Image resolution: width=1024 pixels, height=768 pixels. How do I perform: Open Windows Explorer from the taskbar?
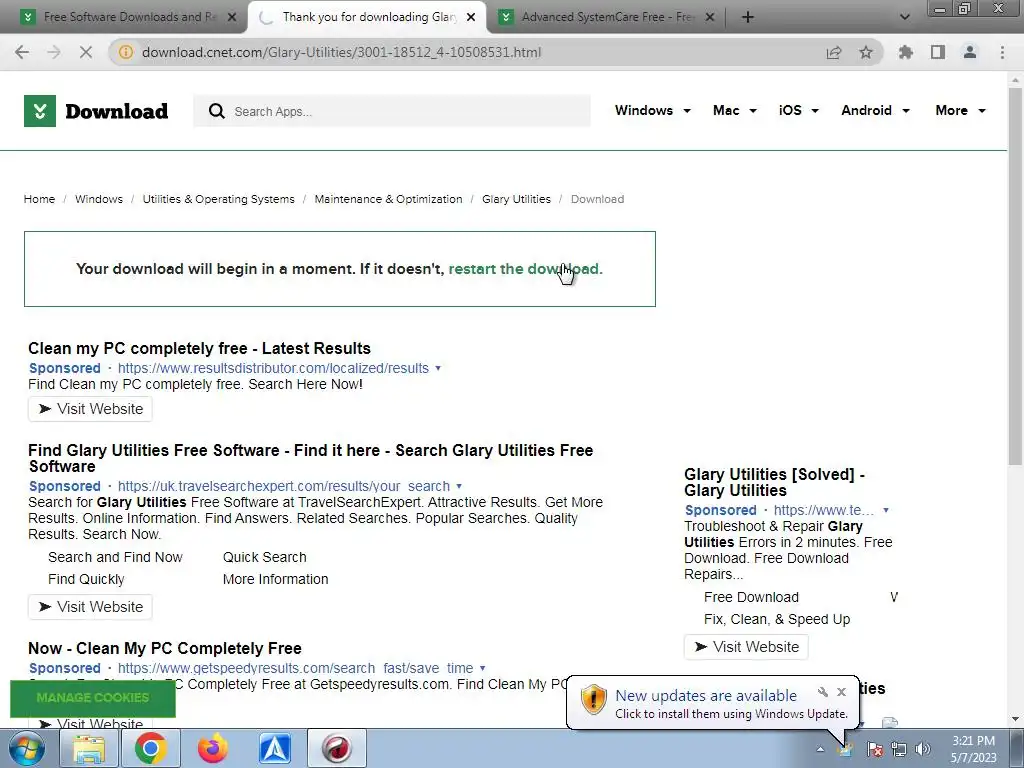(88, 748)
